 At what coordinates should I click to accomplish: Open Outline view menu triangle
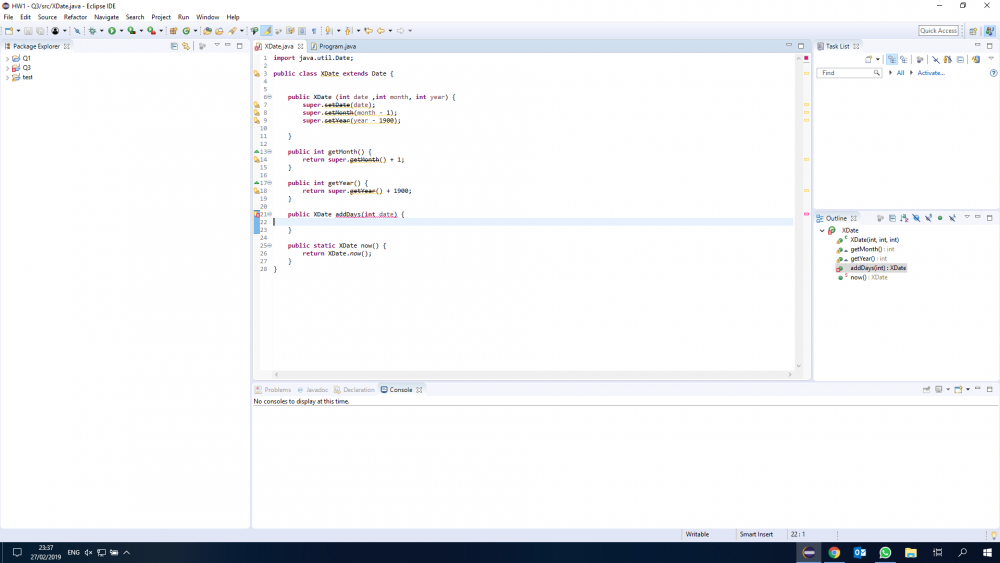(x=967, y=217)
